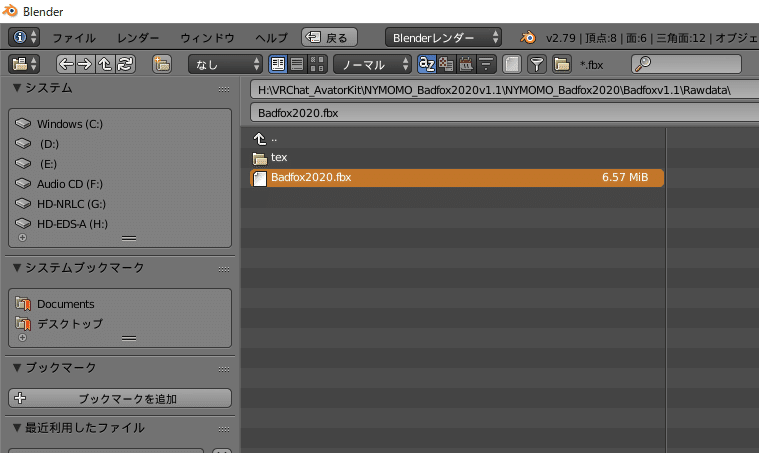The height and width of the screenshot is (453, 759).
Task: Click the expand circle under Documents list
Action: 22,338
